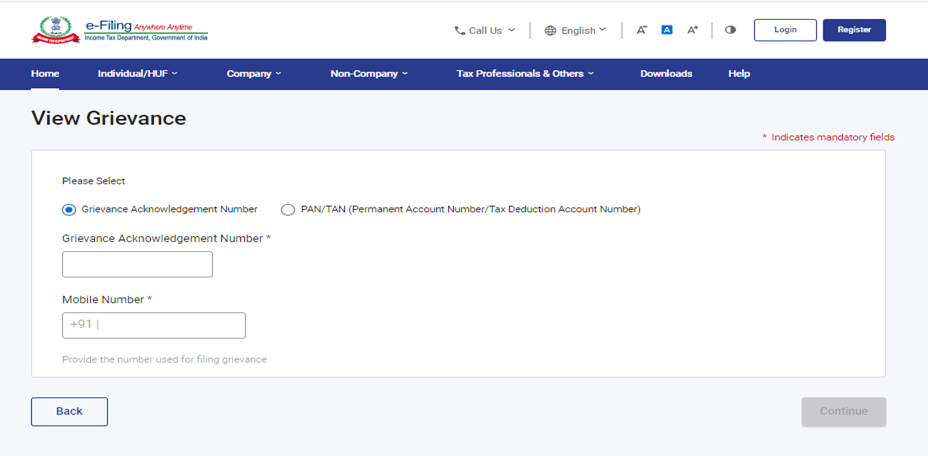This screenshot has width=928, height=456.
Task: Select the PAN/TAN radio option
Action: (x=288, y=210)
